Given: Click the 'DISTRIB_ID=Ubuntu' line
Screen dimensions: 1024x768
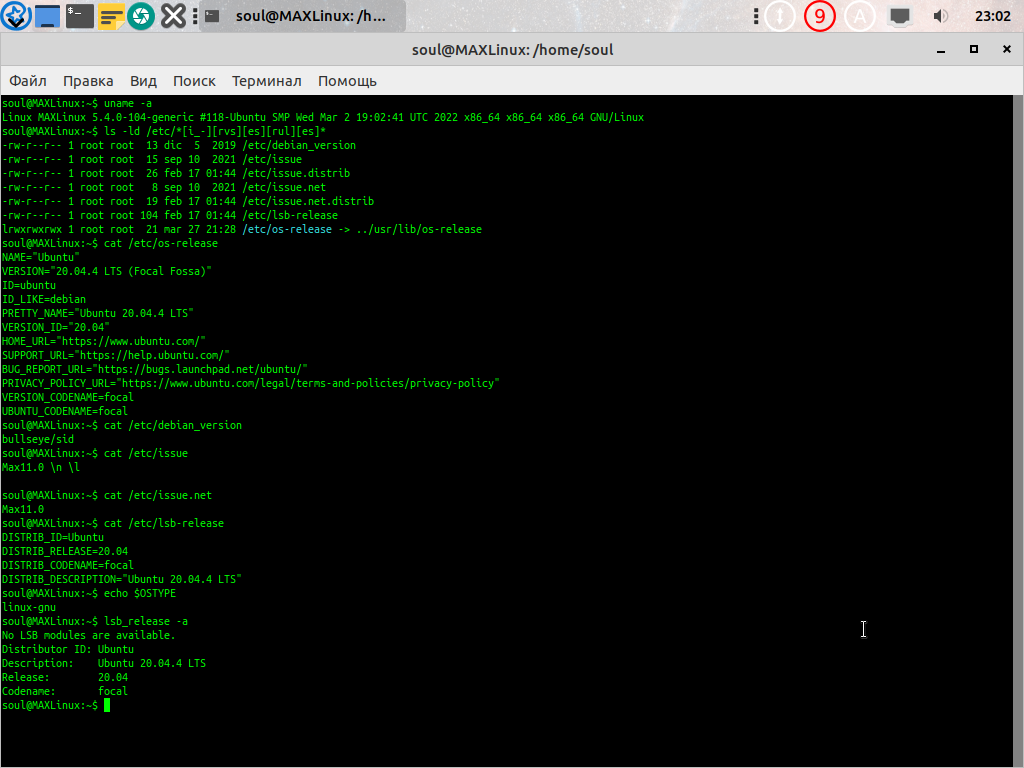Looking at the screenshot, I should coord(53,537).
